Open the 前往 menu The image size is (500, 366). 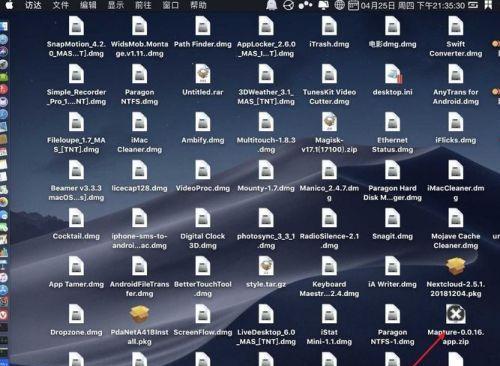[x=143, y=5]
